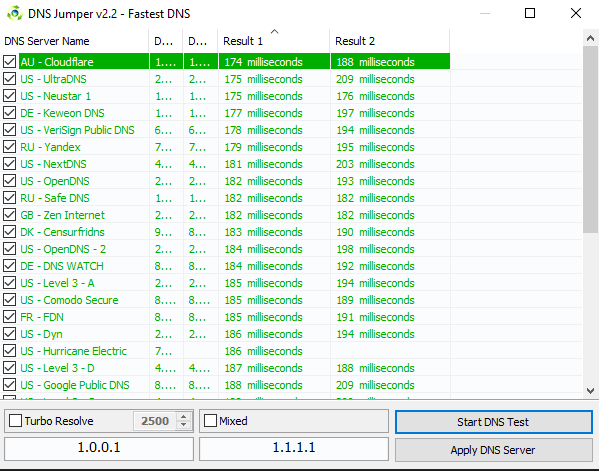Minimize the DNS Jumper window
The image size is (599, 471).
click(485, 13)
